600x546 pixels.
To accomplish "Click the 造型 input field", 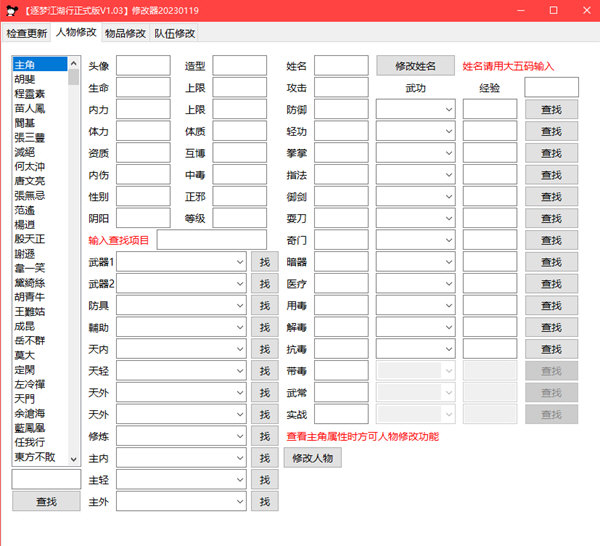I will [x=240, y=65].
